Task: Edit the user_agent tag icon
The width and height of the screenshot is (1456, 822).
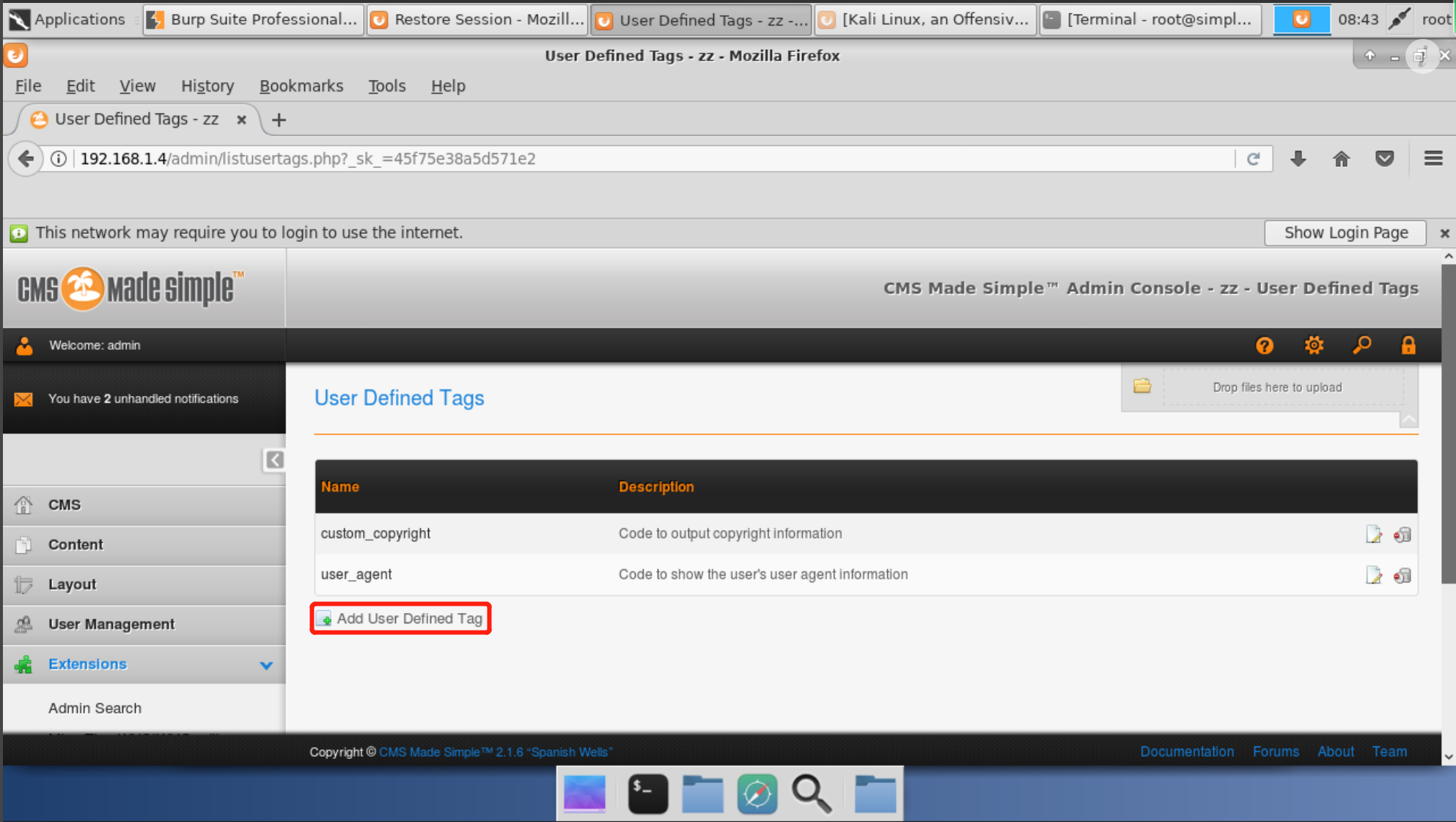Action: pos(1373,576)
